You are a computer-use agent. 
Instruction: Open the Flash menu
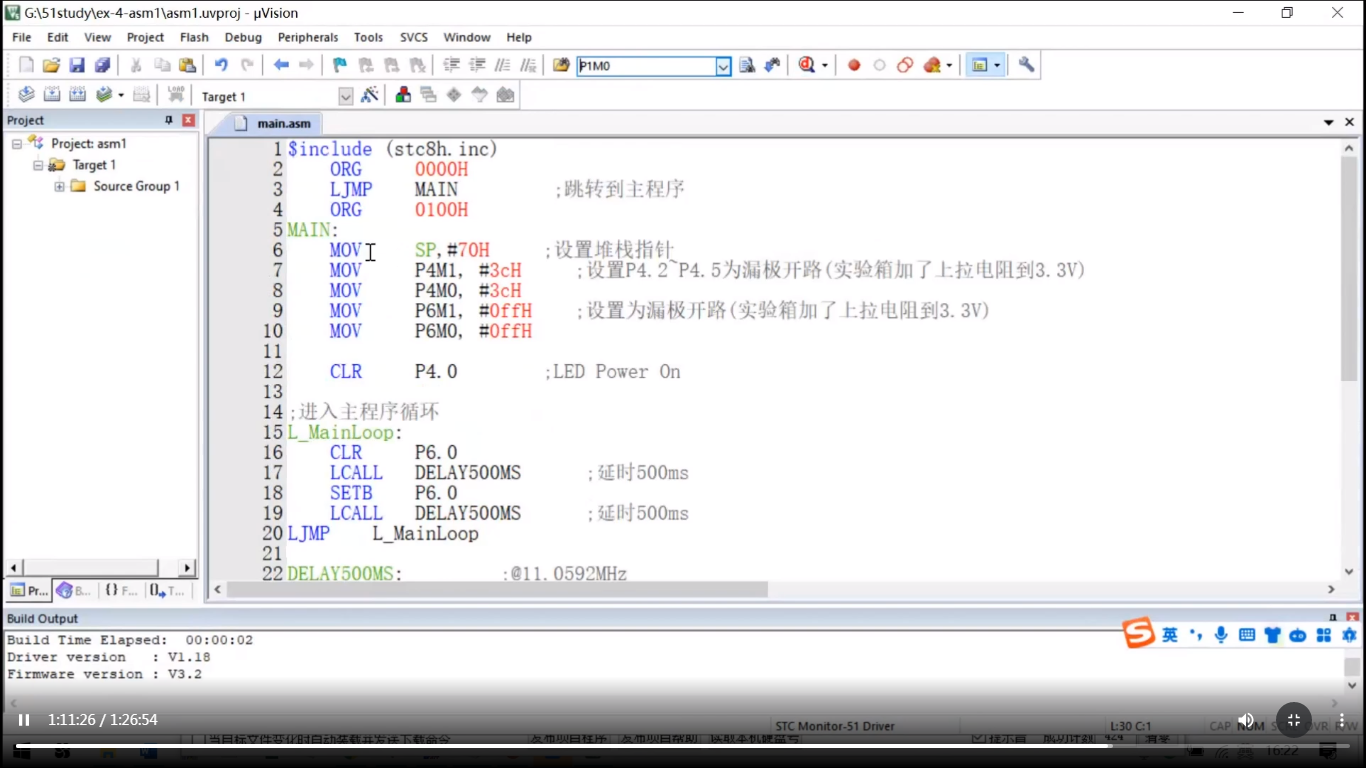coord(194,37)
